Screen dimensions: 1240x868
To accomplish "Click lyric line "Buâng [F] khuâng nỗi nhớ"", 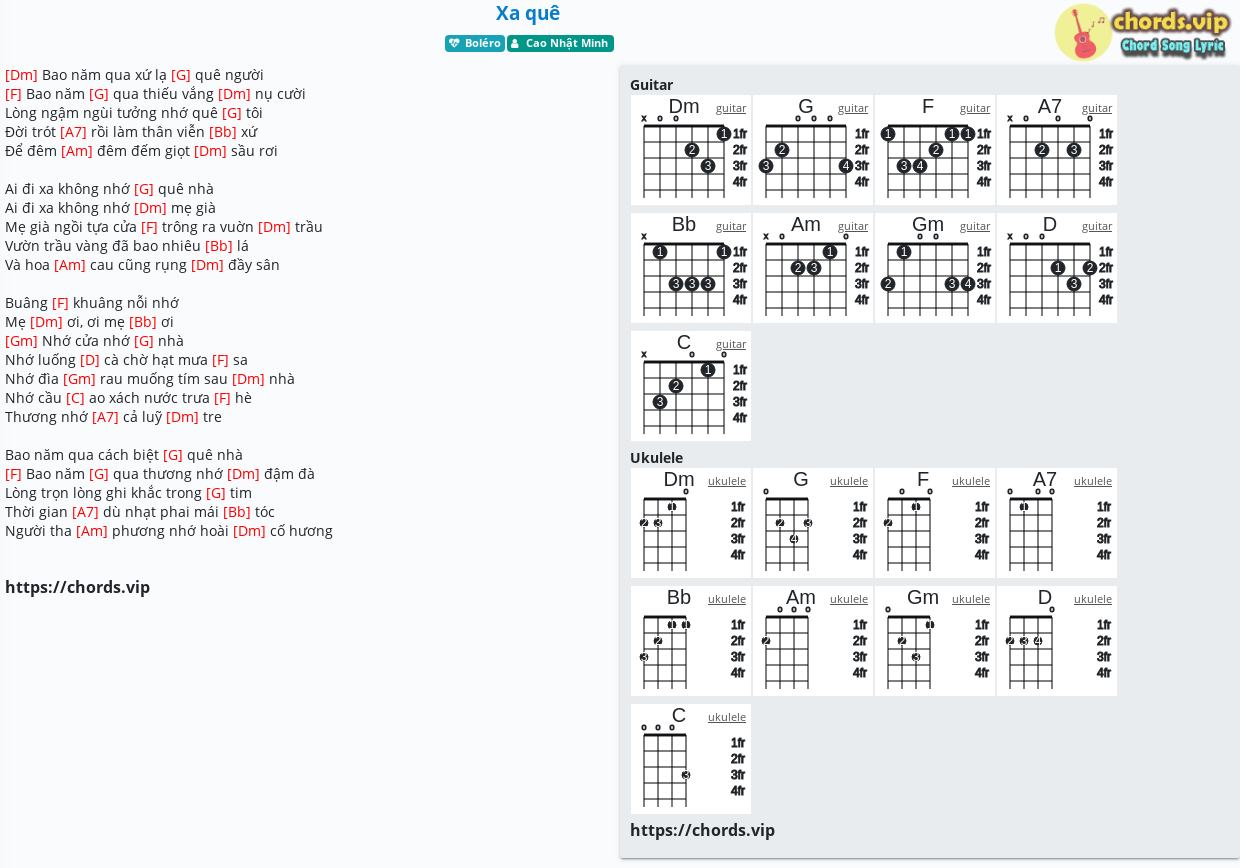I will pos(92,303).
